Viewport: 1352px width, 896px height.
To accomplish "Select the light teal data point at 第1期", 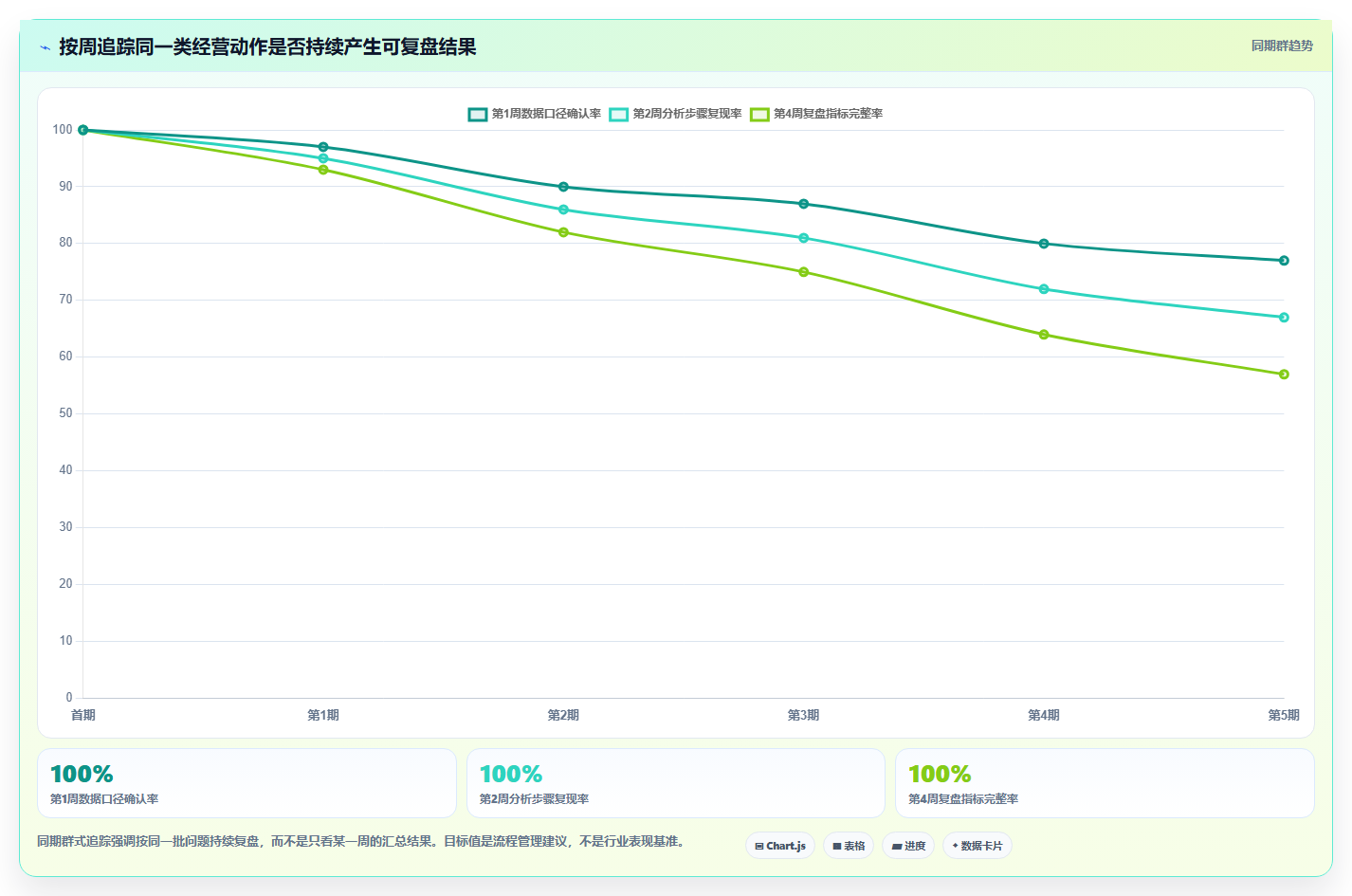I will point(323,158).
